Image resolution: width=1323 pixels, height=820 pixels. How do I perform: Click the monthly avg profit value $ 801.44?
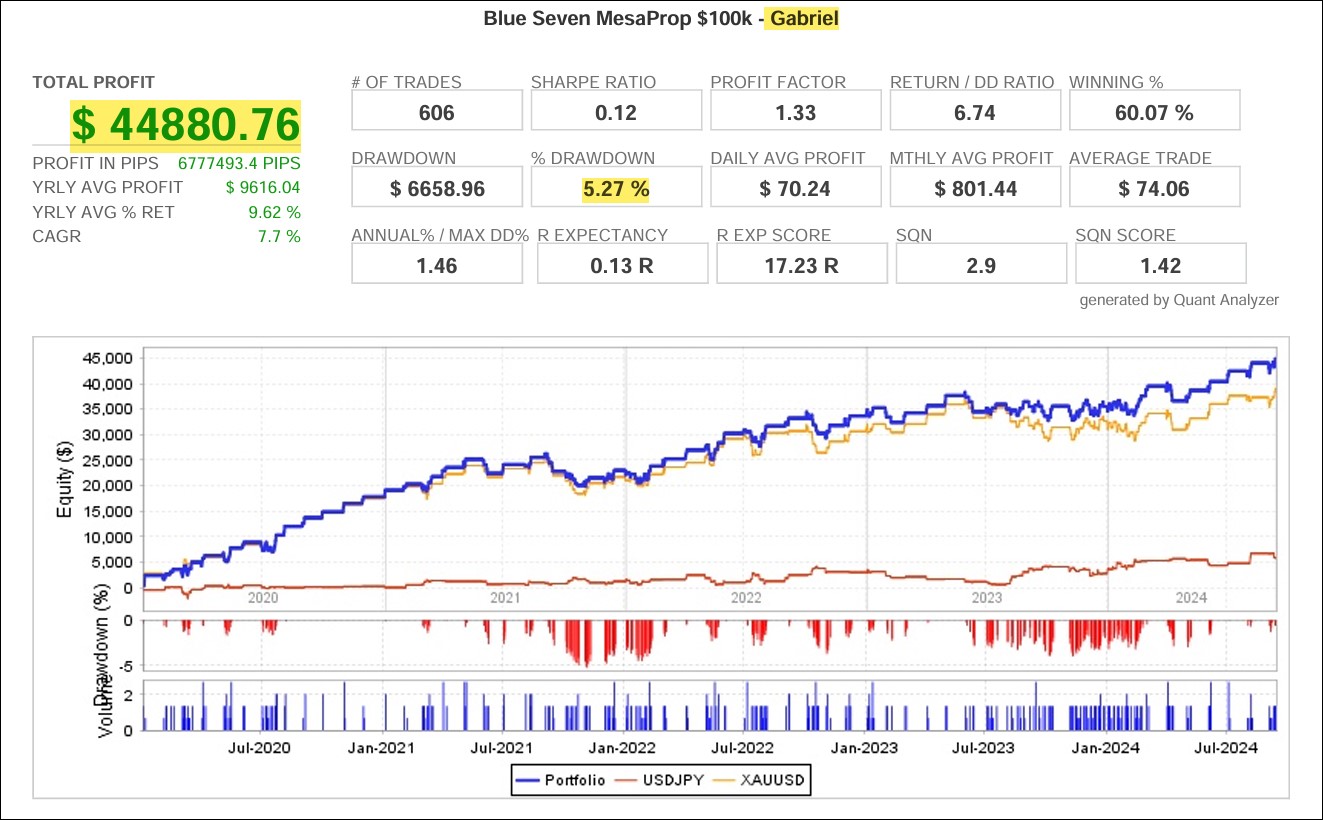click(974, 188)
